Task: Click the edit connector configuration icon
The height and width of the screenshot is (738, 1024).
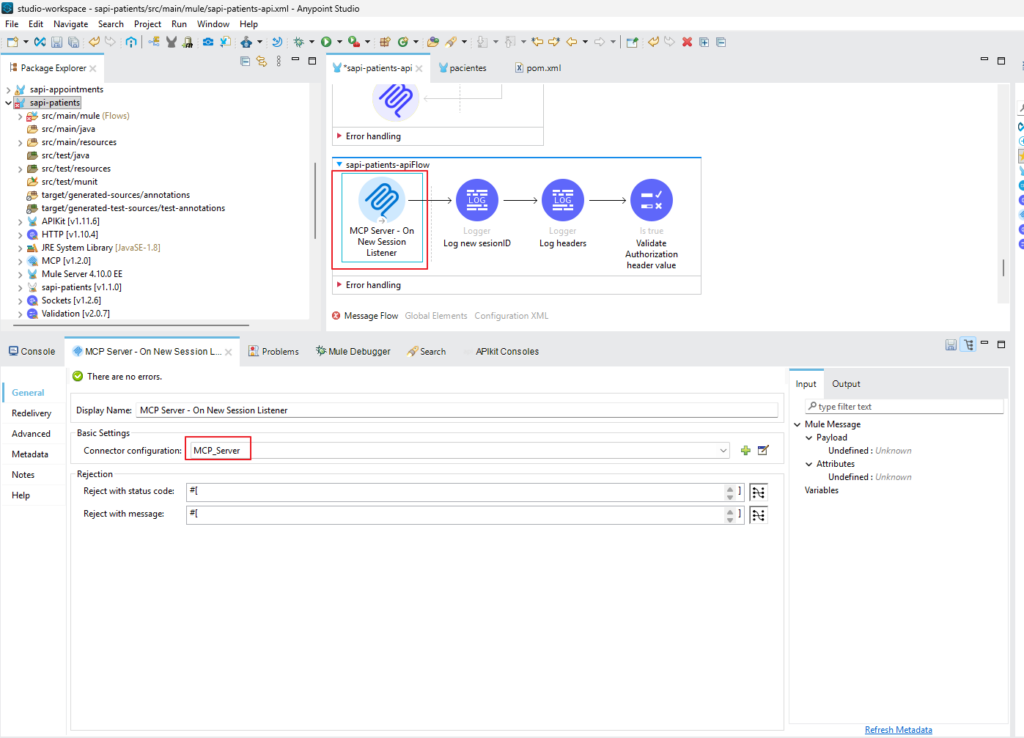Action: tap(763, 451)
